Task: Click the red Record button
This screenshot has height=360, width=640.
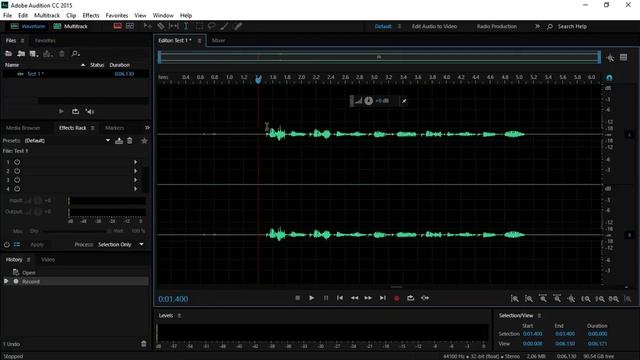Action: 396,298
